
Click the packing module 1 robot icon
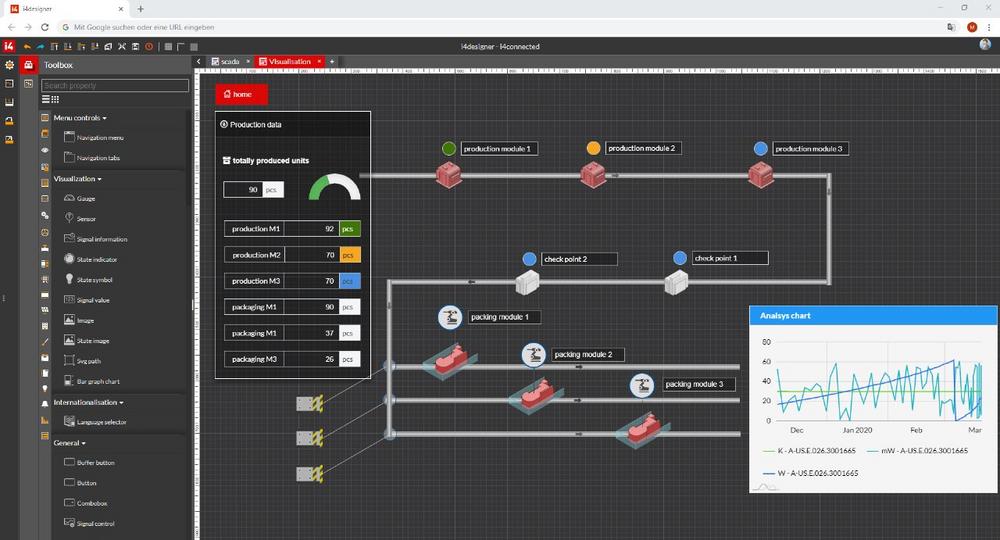coord(450,317)
